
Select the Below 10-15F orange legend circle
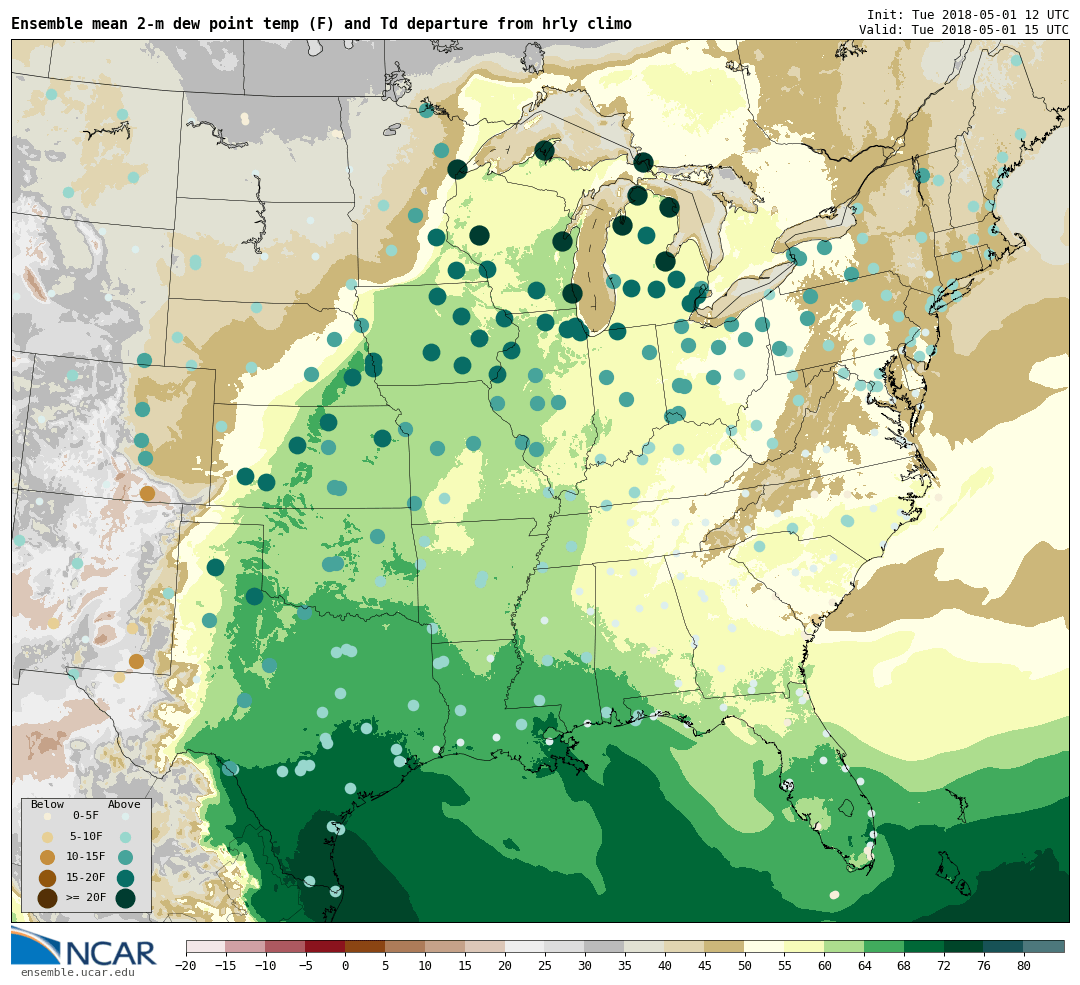[x=48, y=858]
